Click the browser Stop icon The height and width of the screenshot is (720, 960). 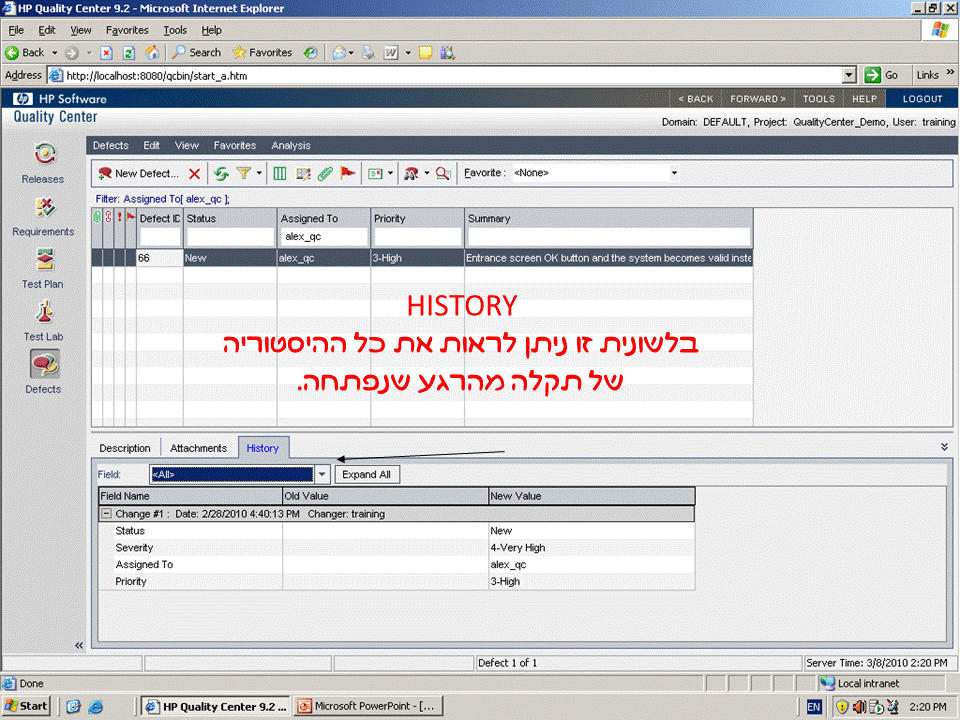[x=107, y=53]
